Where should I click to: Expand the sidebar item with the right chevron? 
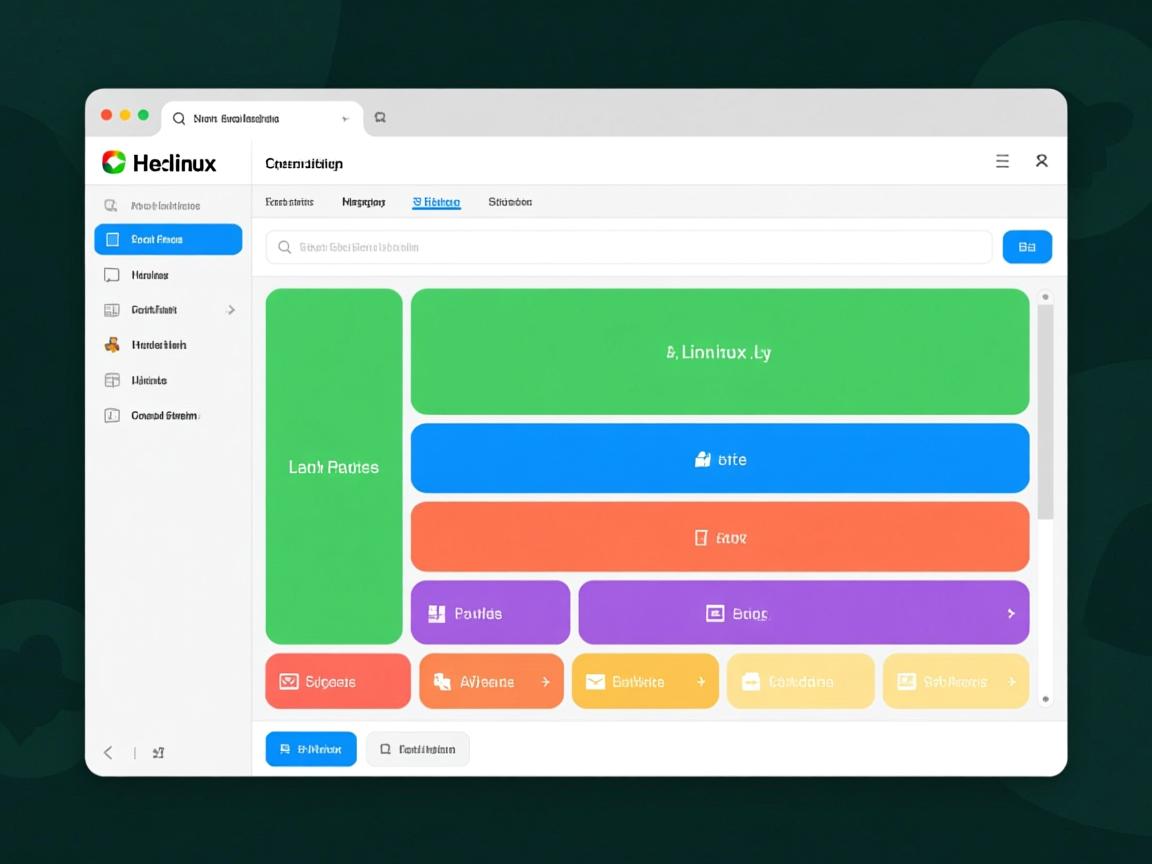tap(231, 310)
